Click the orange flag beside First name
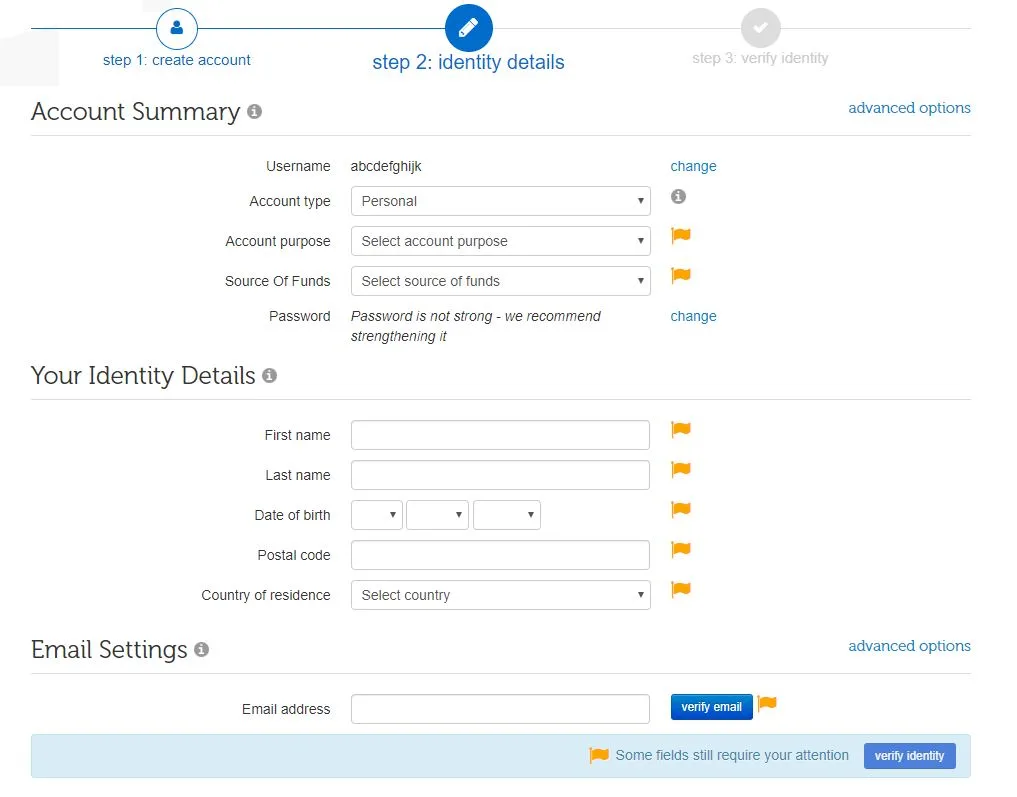Screen dimensions: 1017x797 coord(681,430)
